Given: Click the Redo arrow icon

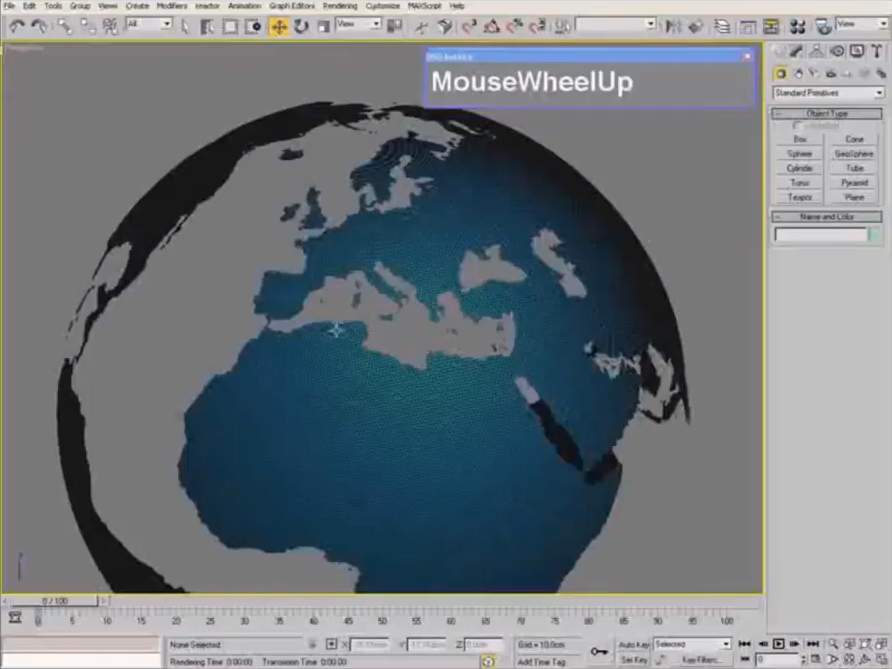Looking at the screenshot, I should [39, 26].
